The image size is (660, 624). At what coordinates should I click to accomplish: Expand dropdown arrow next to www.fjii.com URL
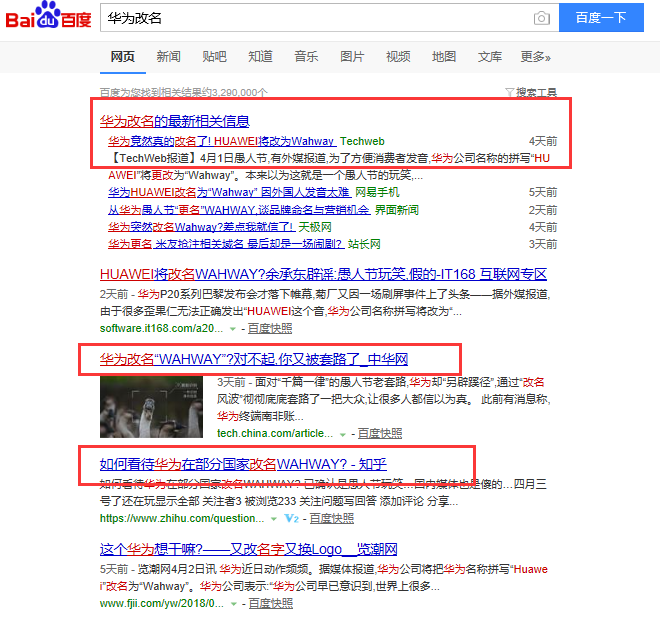234,604
